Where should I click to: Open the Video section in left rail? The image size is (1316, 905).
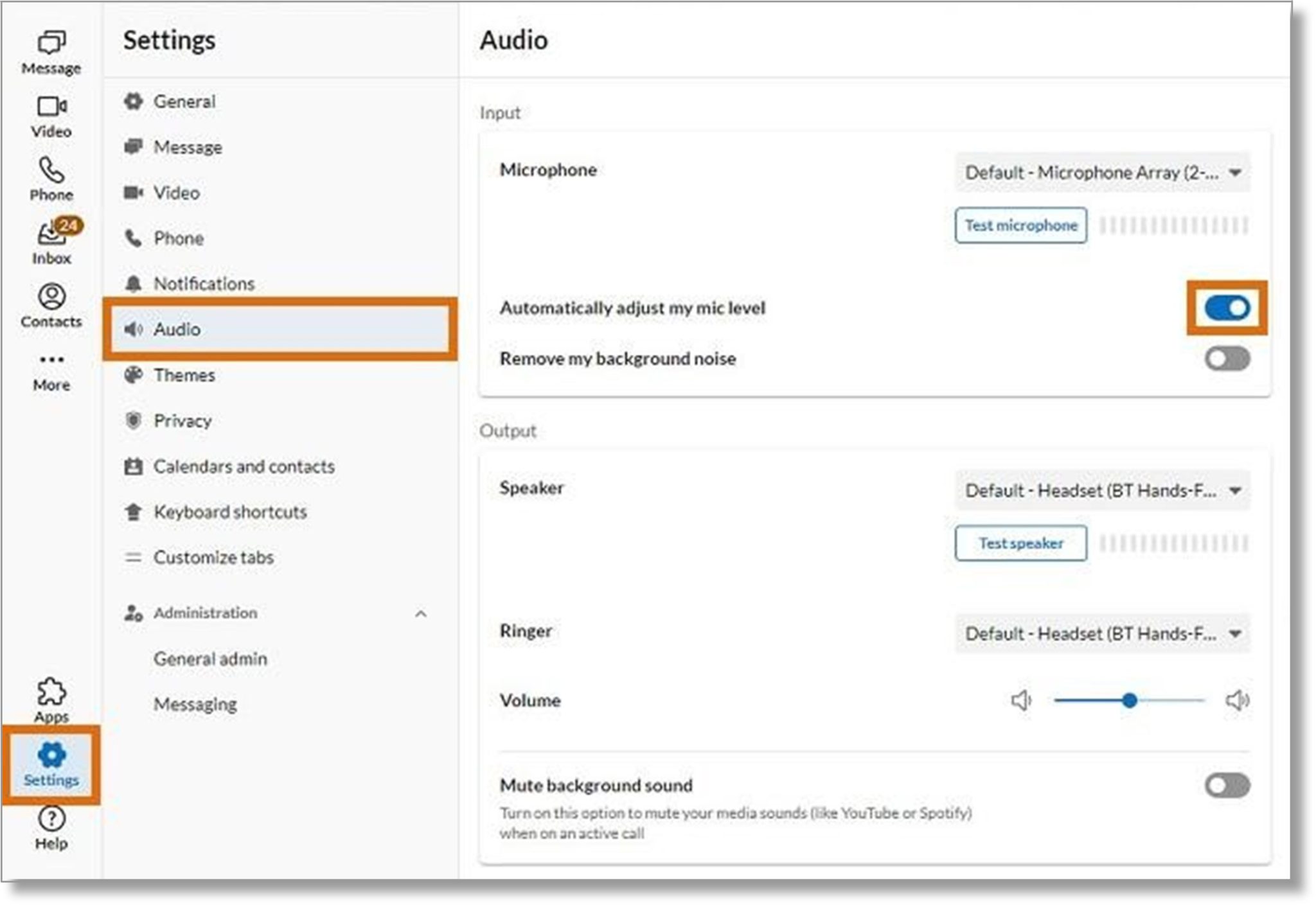[51, 117]
